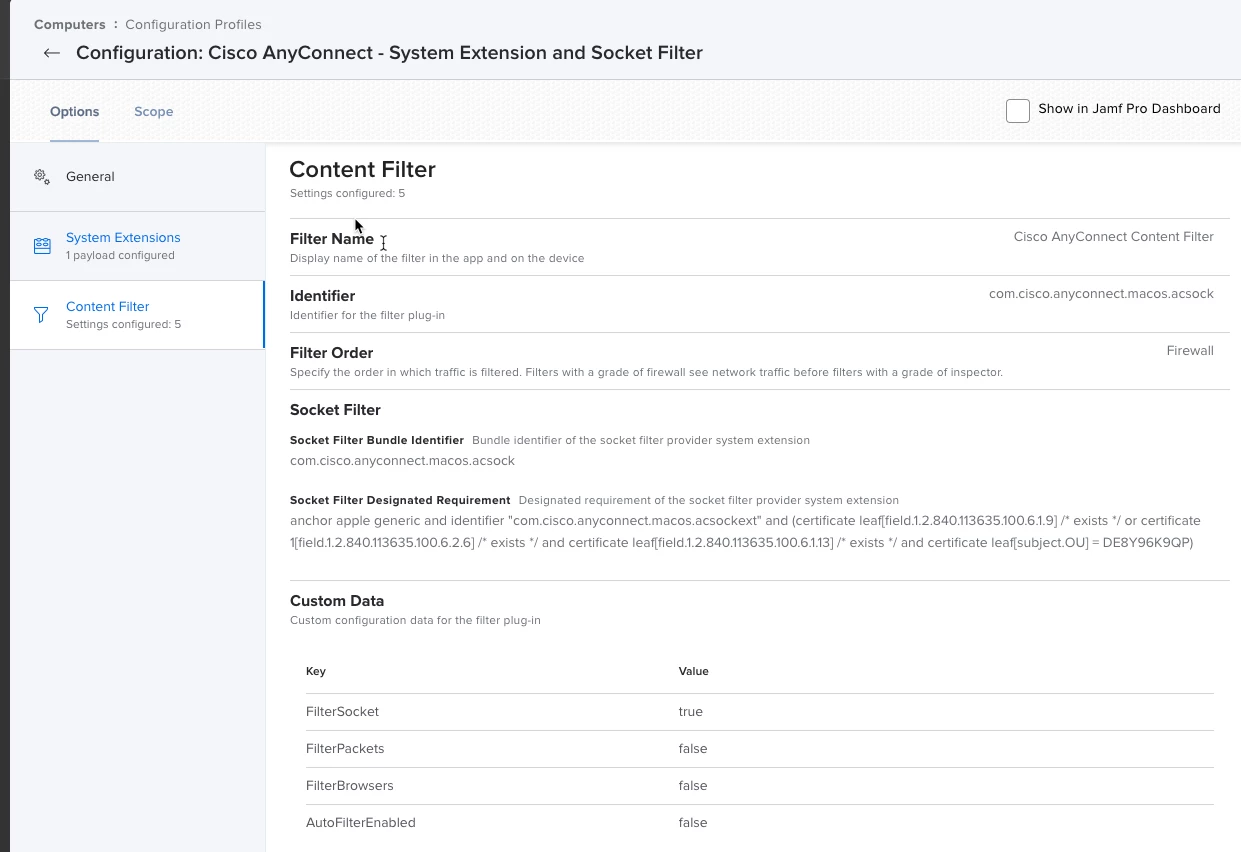Click the System Extensions payload icon
Viewport: 1241px width, 852px height.
[41, 245]
